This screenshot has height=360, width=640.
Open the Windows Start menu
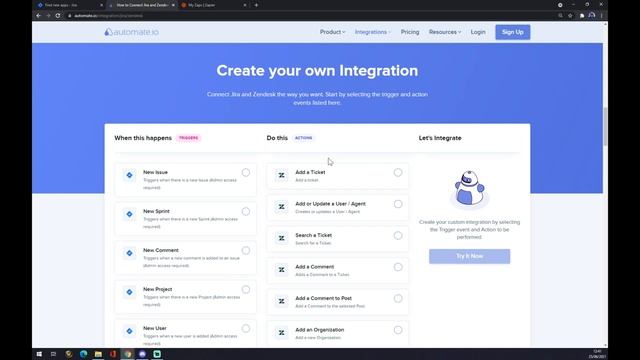[x=39, y=354]
